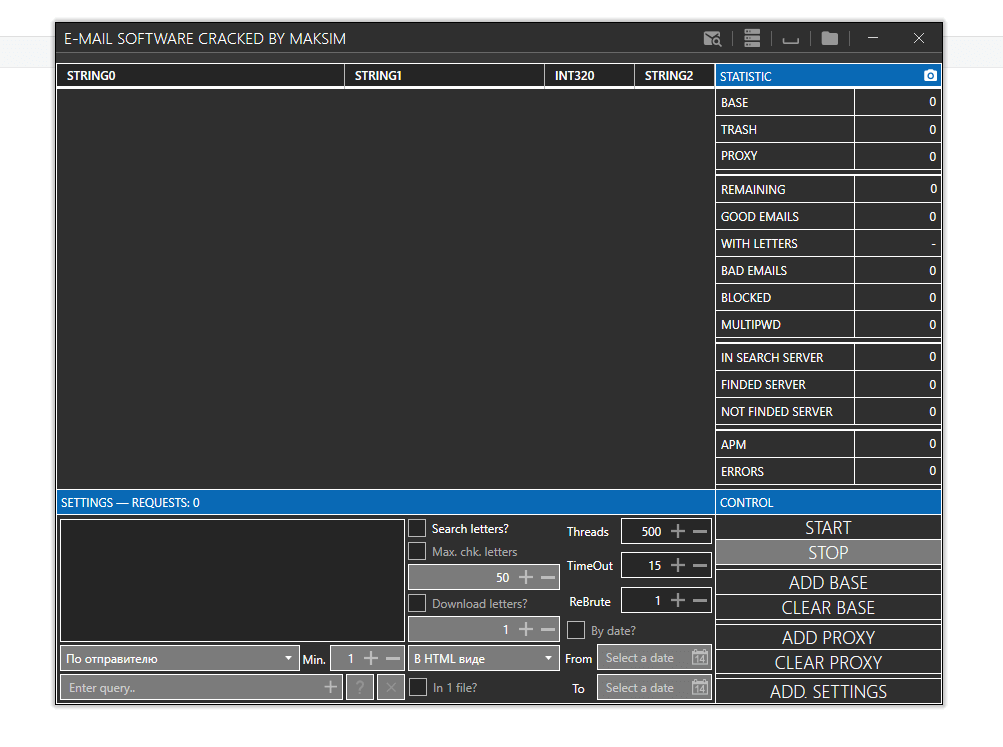Open ADD. SETTINGS button
Viewport: 1003px width, 747px height.
(828, 692)
